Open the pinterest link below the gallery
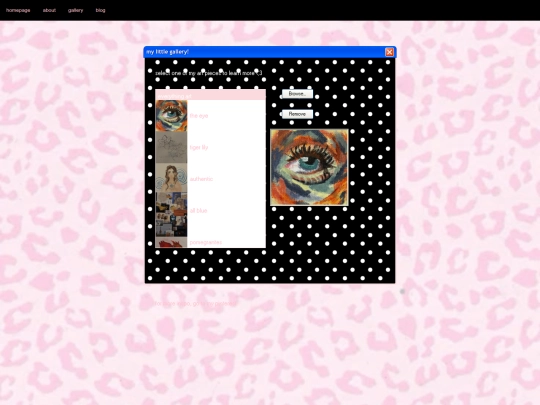540x405 pixels. coord(195,304)
